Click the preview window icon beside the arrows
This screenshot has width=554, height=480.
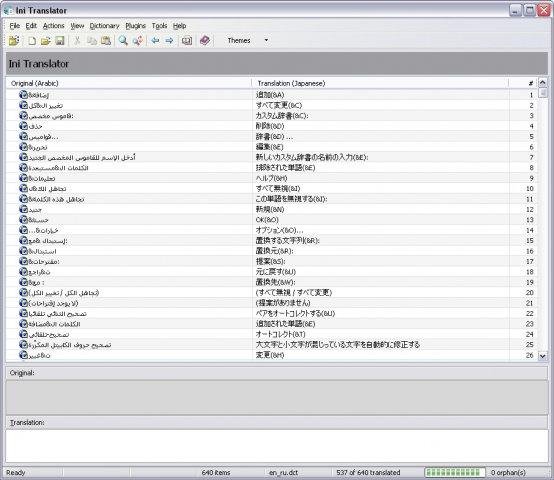coord(187,41)
